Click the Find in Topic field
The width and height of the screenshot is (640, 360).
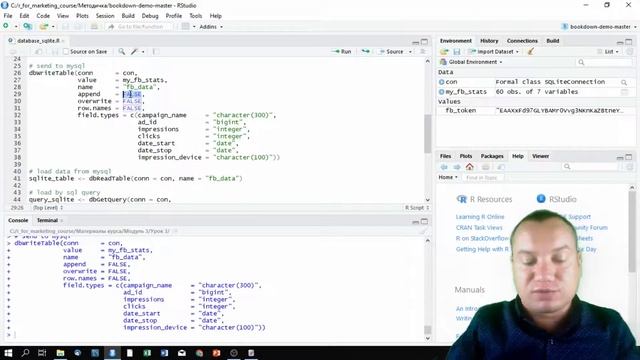(x=483, y=178)
